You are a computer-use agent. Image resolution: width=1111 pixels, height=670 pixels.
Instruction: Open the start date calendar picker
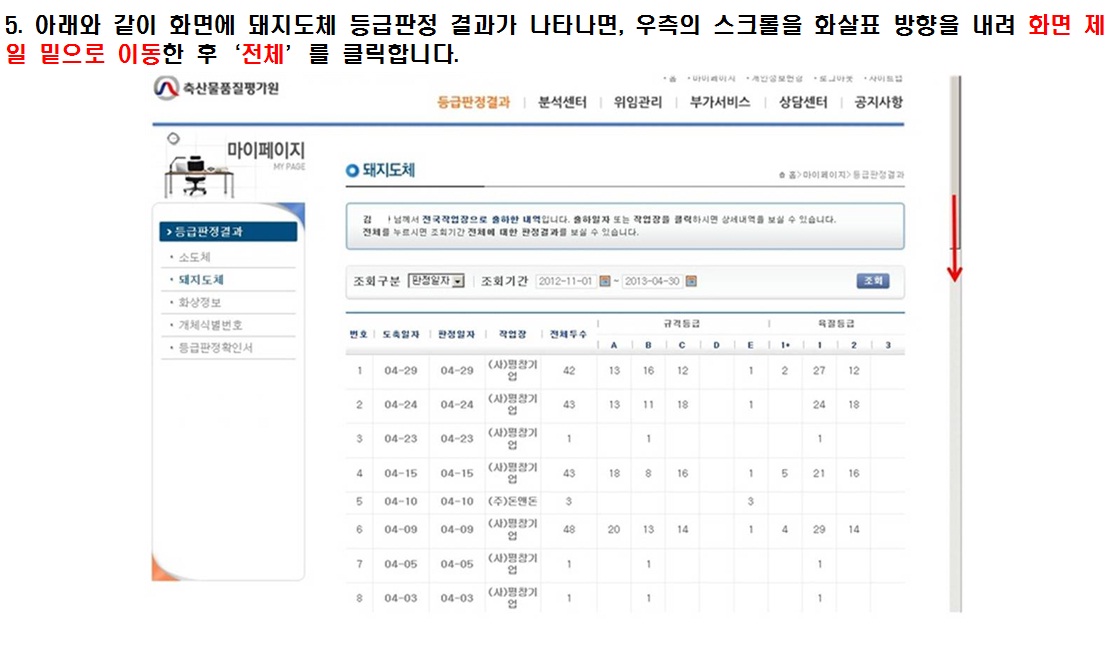(604, 281)
